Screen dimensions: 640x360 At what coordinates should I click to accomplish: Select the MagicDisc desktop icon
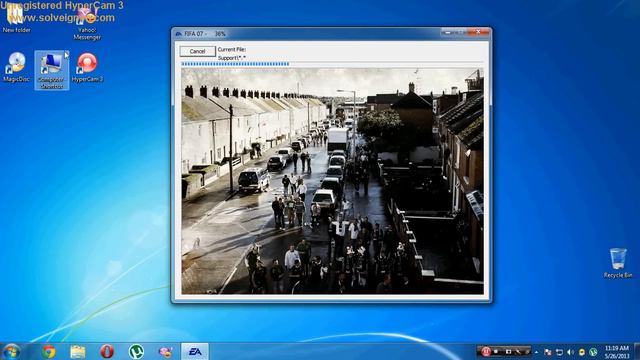(x=16, y=68)
